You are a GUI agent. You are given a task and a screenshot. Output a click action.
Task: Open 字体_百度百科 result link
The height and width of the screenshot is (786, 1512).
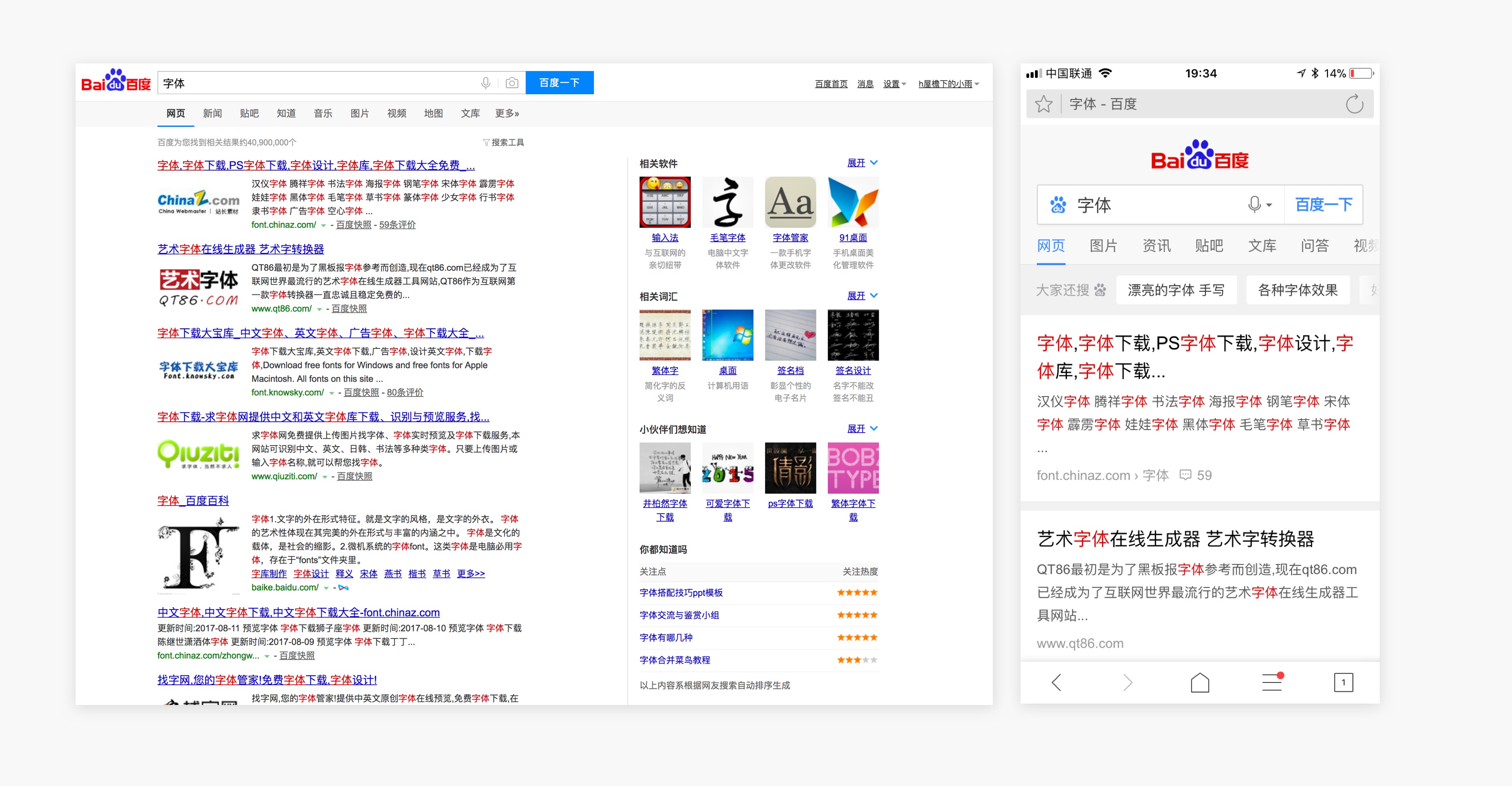tap(193, 501)
